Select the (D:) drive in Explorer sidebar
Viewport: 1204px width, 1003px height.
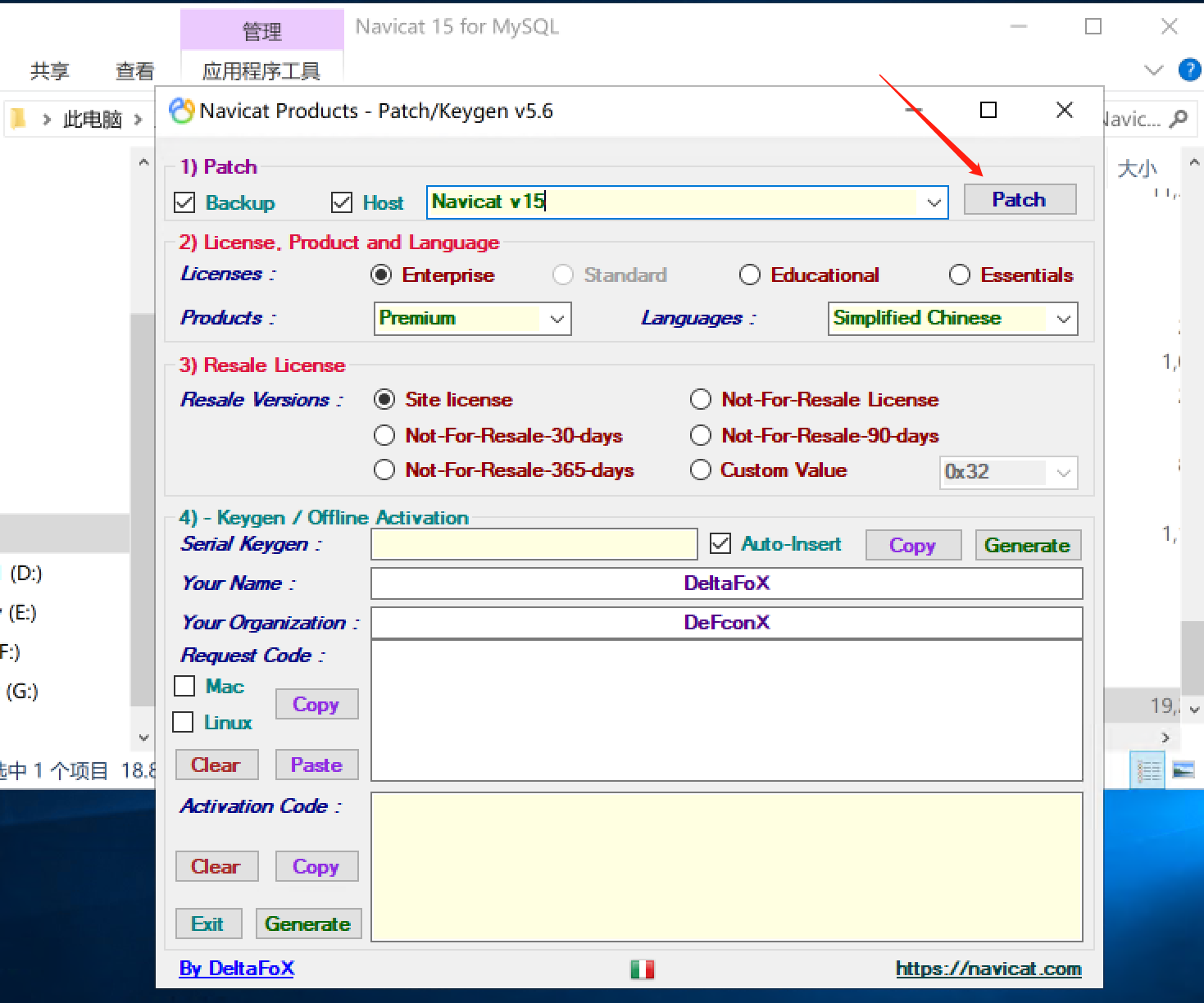coord(26,573)
